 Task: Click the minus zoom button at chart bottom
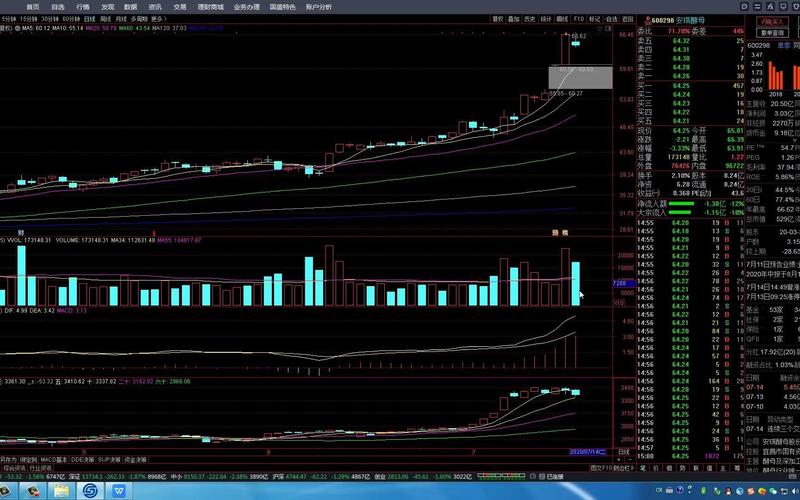630,460
